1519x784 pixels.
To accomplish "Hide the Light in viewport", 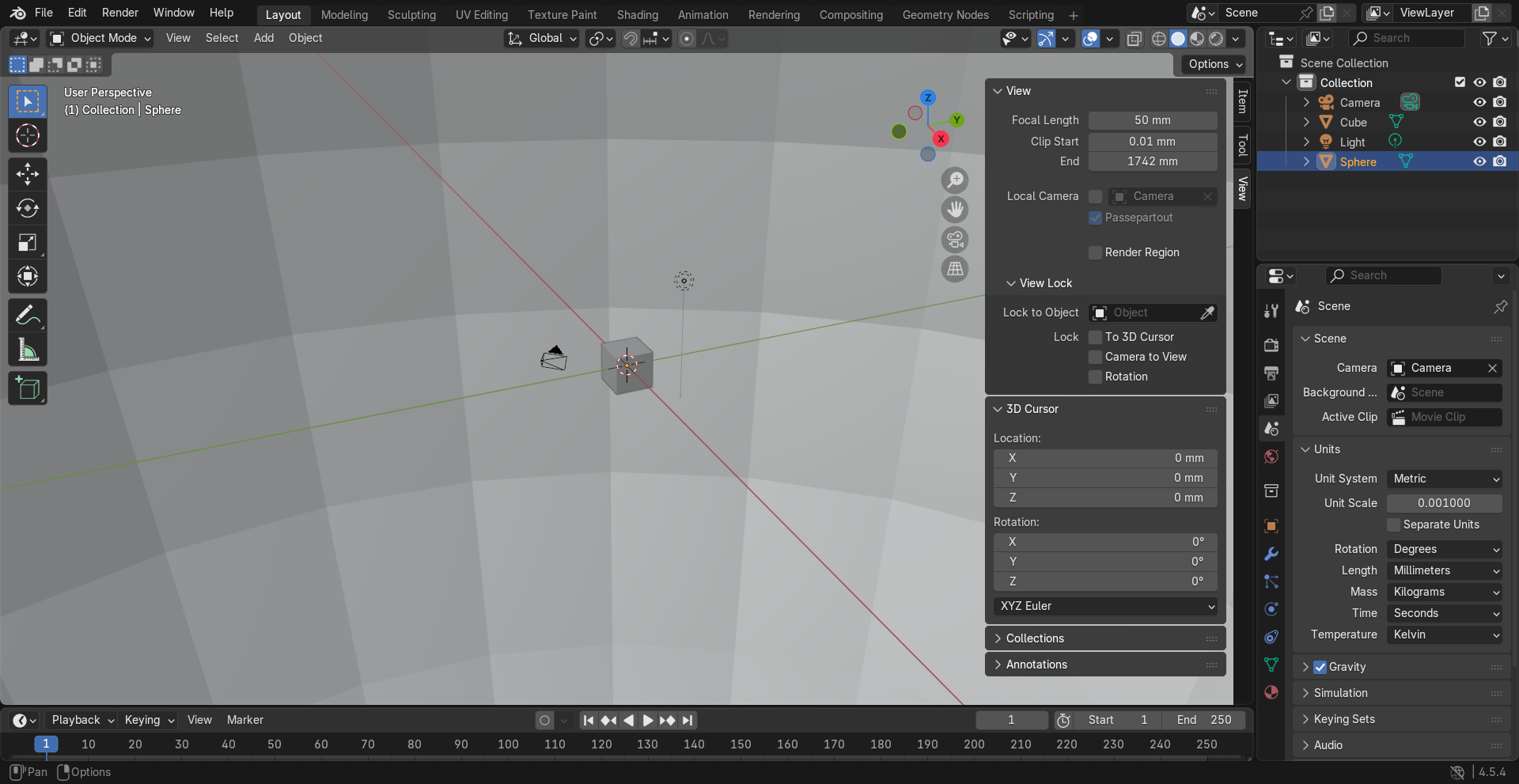I will click(x=1479, y=142).
